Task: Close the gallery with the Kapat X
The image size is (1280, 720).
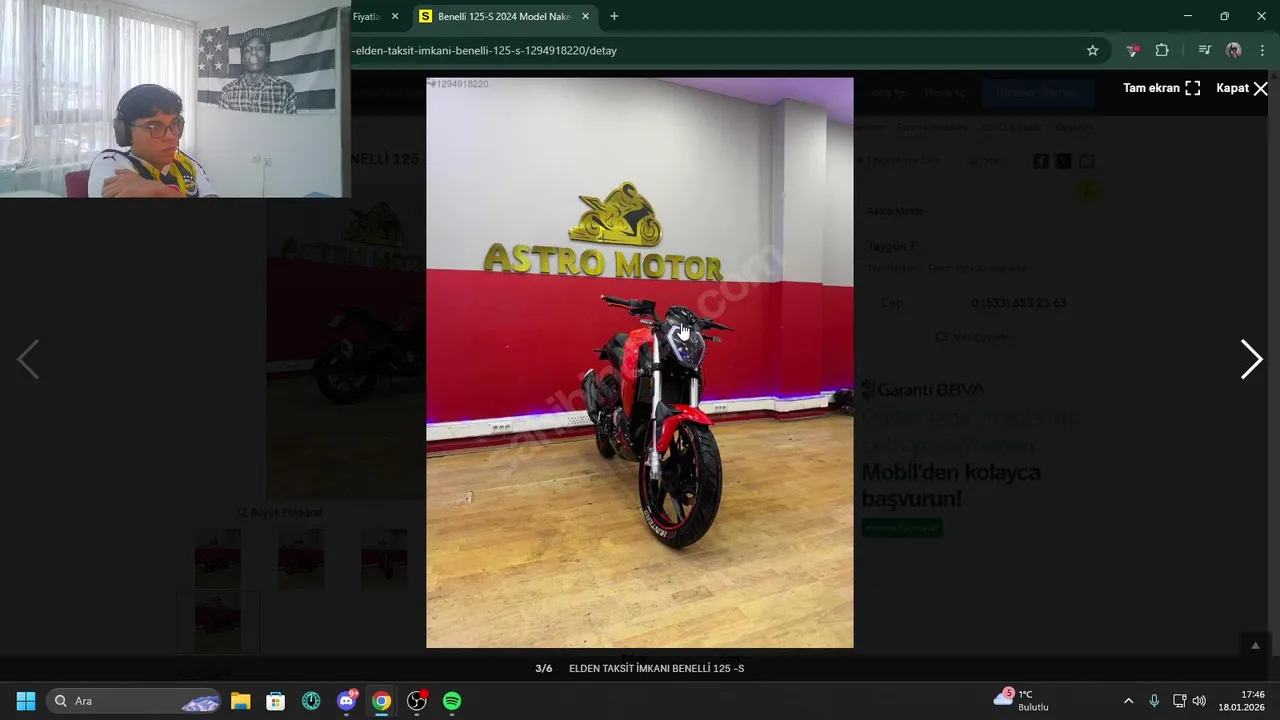Action: (x=1242, y=88)
